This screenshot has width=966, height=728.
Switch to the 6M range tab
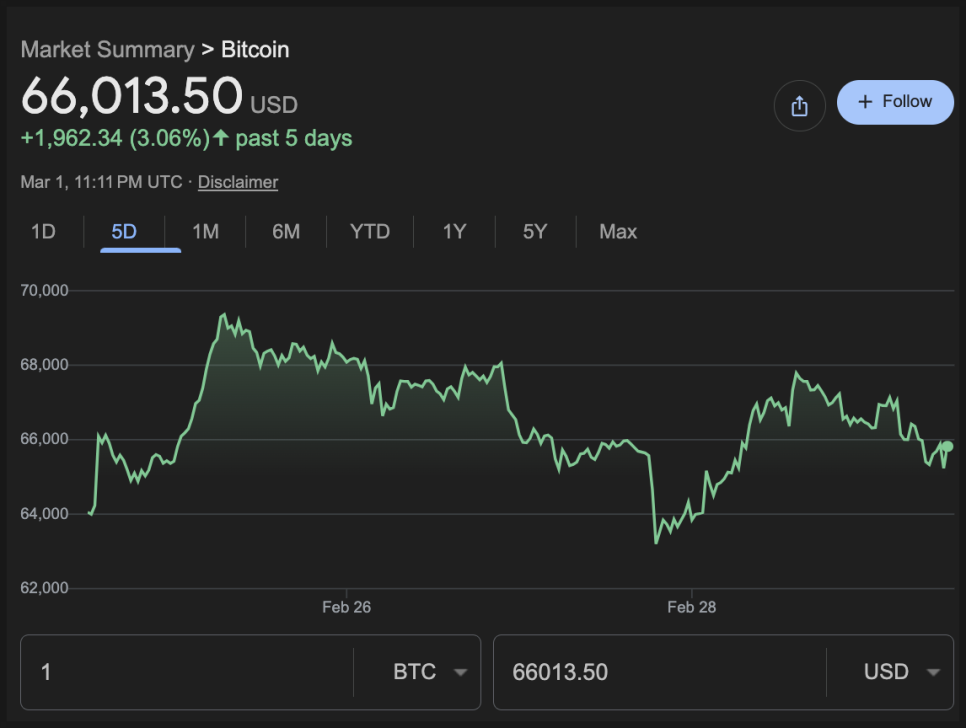tap(286, 232)
